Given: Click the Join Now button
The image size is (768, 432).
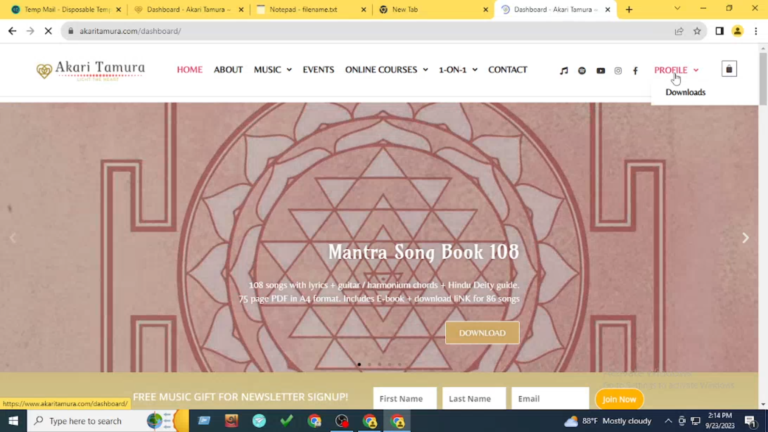Looking at the screenshot, I should click(619, 399).
